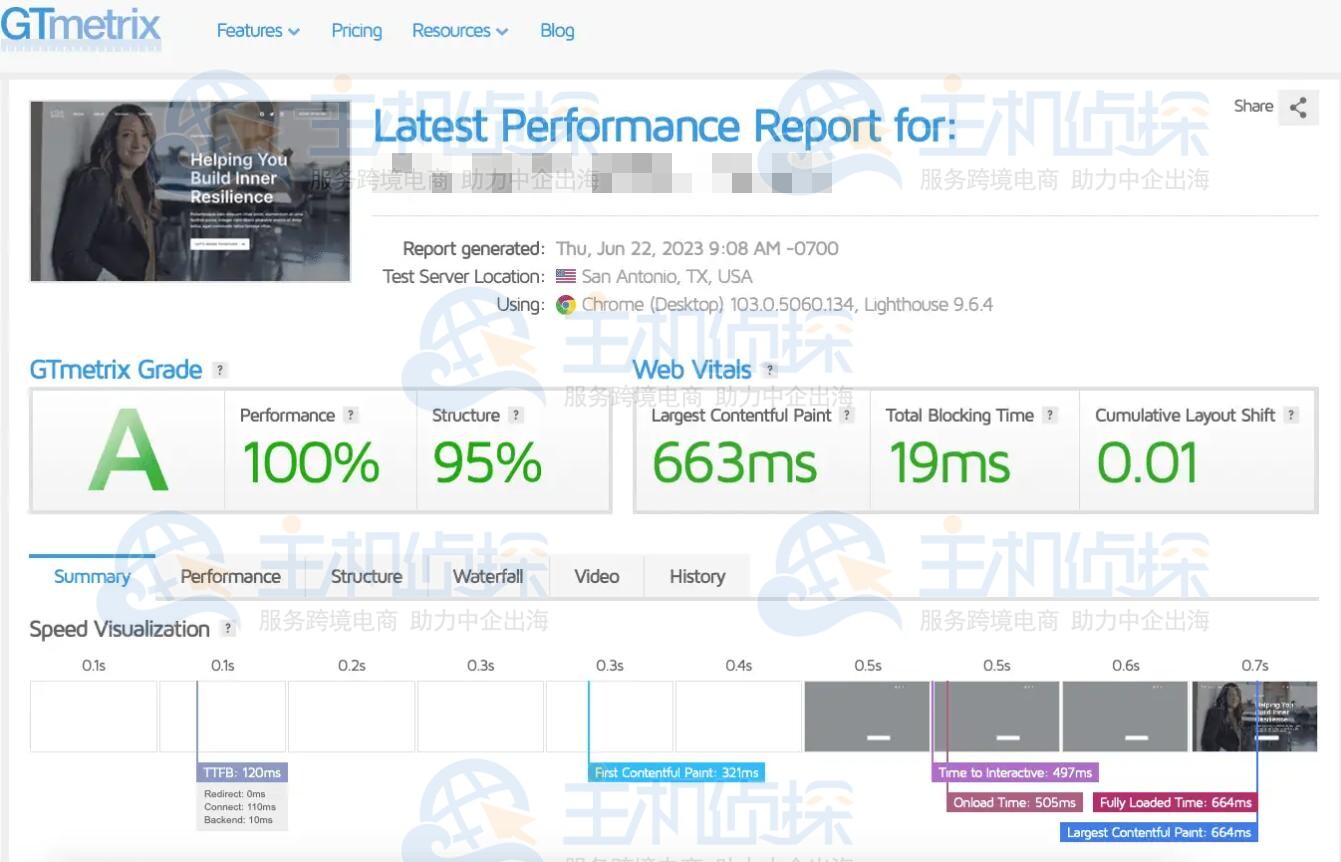Click the Chrome browser icon
Viewport: 1341px width, 862px height.
click(x=566, y=305)
